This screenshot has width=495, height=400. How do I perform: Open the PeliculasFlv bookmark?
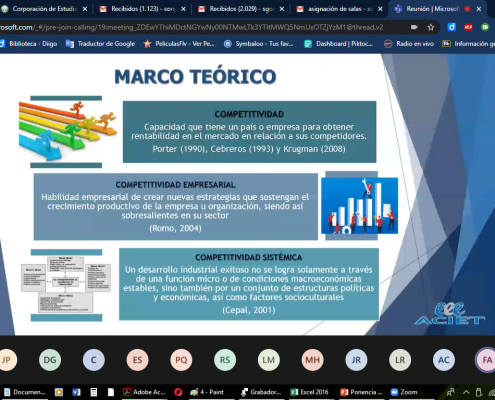pos(180,44)
